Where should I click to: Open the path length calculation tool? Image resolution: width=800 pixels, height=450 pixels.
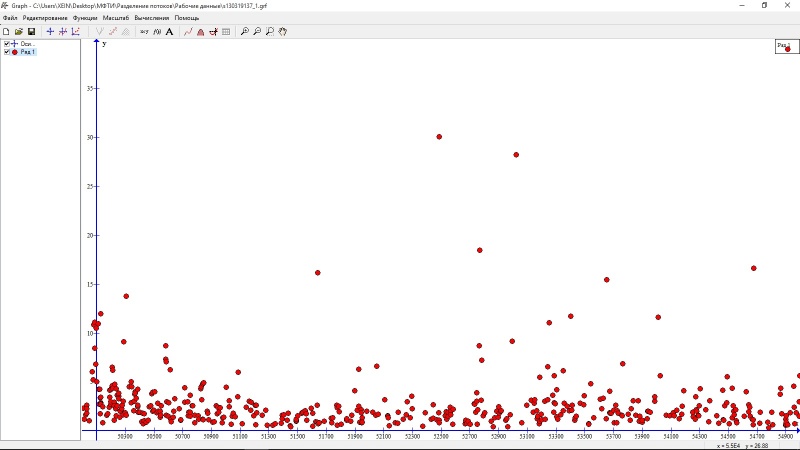(213, 32)
